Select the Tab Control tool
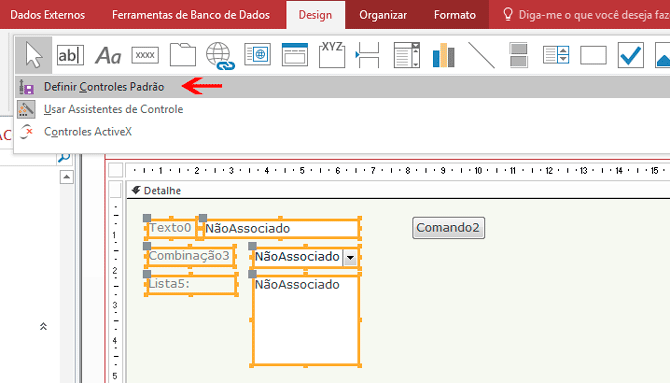The width and height of the screenshot is (670, 383). click(x=183, y=55)
